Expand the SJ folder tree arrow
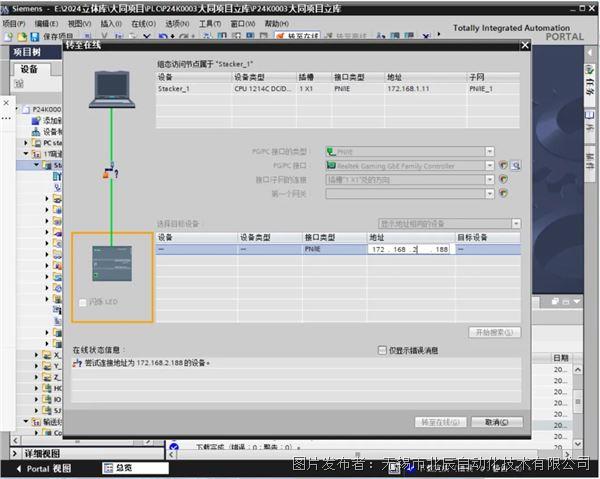 coord(36,411)
